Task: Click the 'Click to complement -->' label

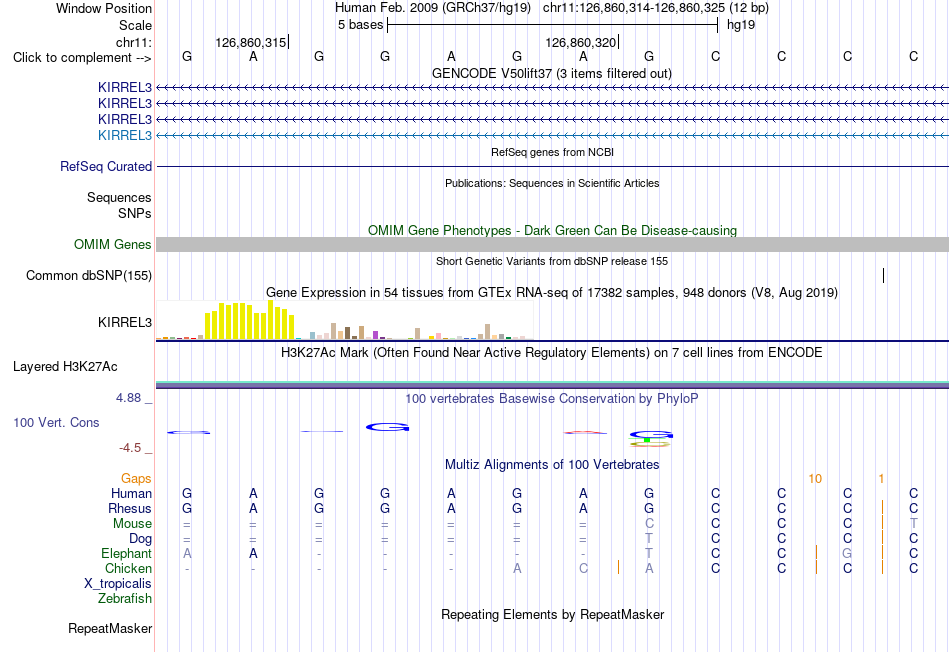Action: (x=82, y=58)
